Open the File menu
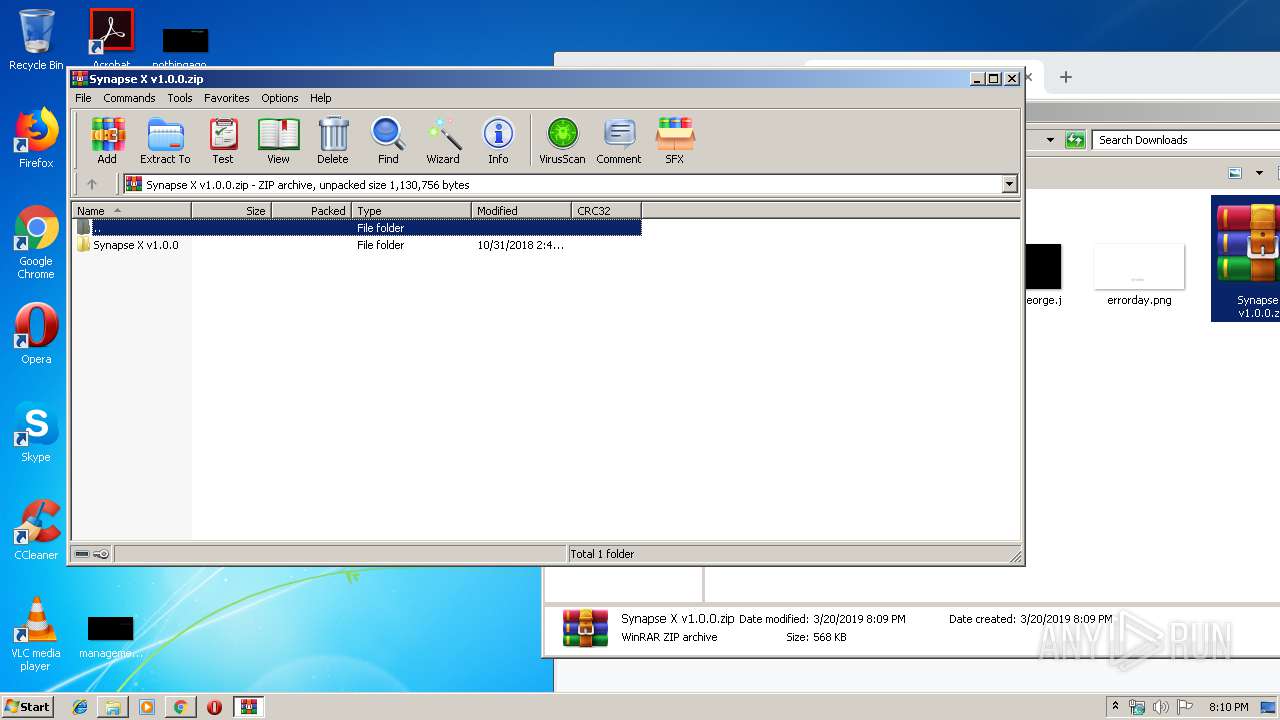 point(83,98)
